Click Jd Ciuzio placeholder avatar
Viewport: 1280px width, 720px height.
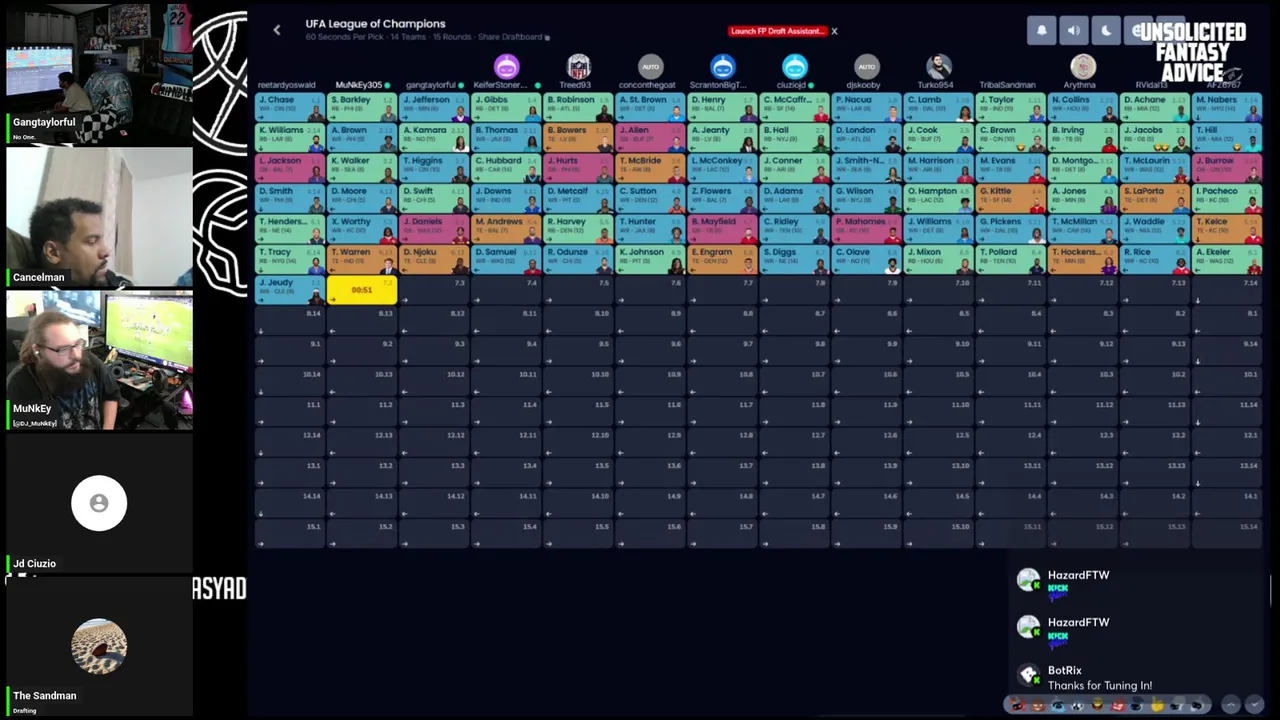tap(99, 503)
